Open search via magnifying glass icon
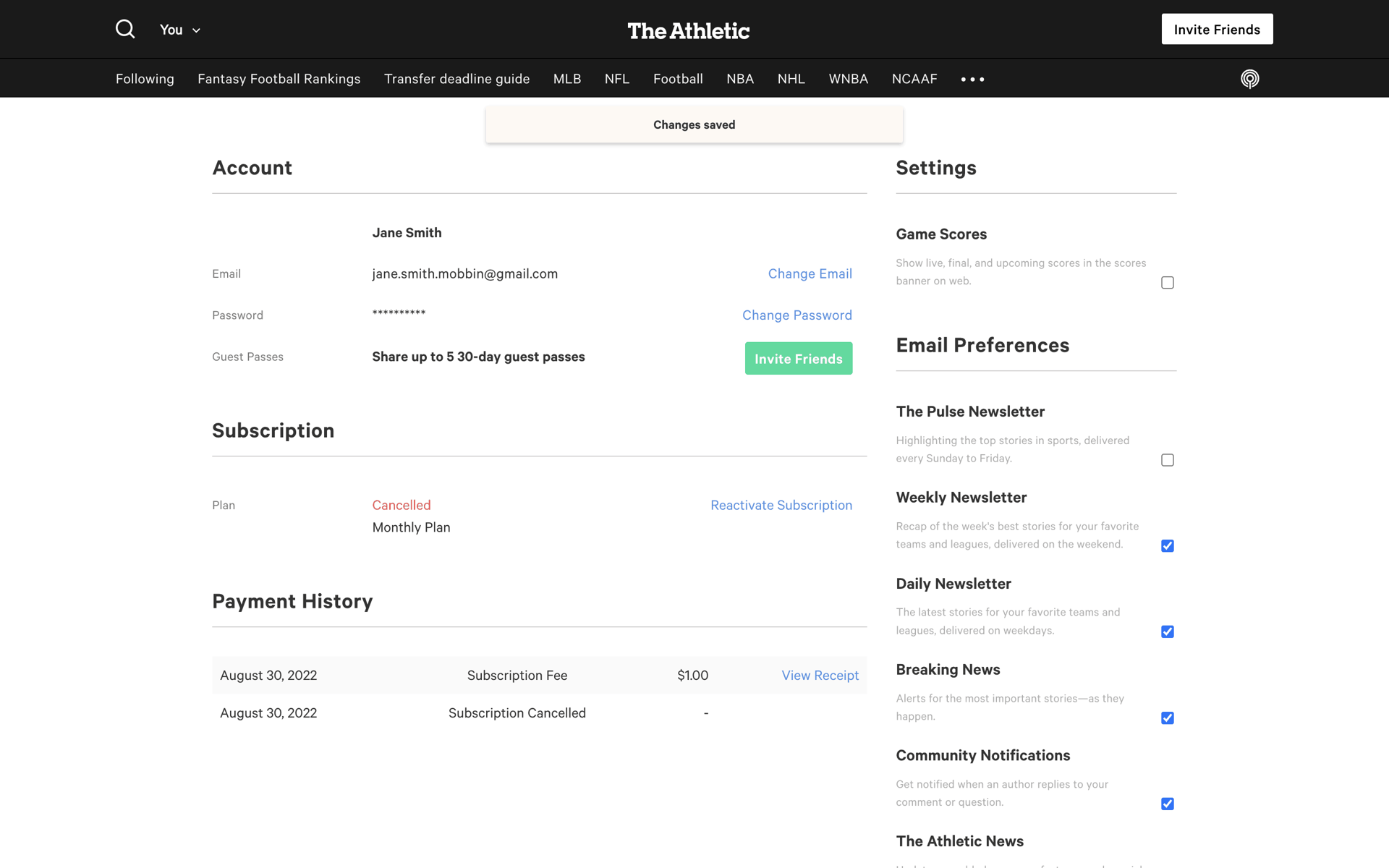Viewport: 1389px width, 868px height. click(x=125, y=29)
